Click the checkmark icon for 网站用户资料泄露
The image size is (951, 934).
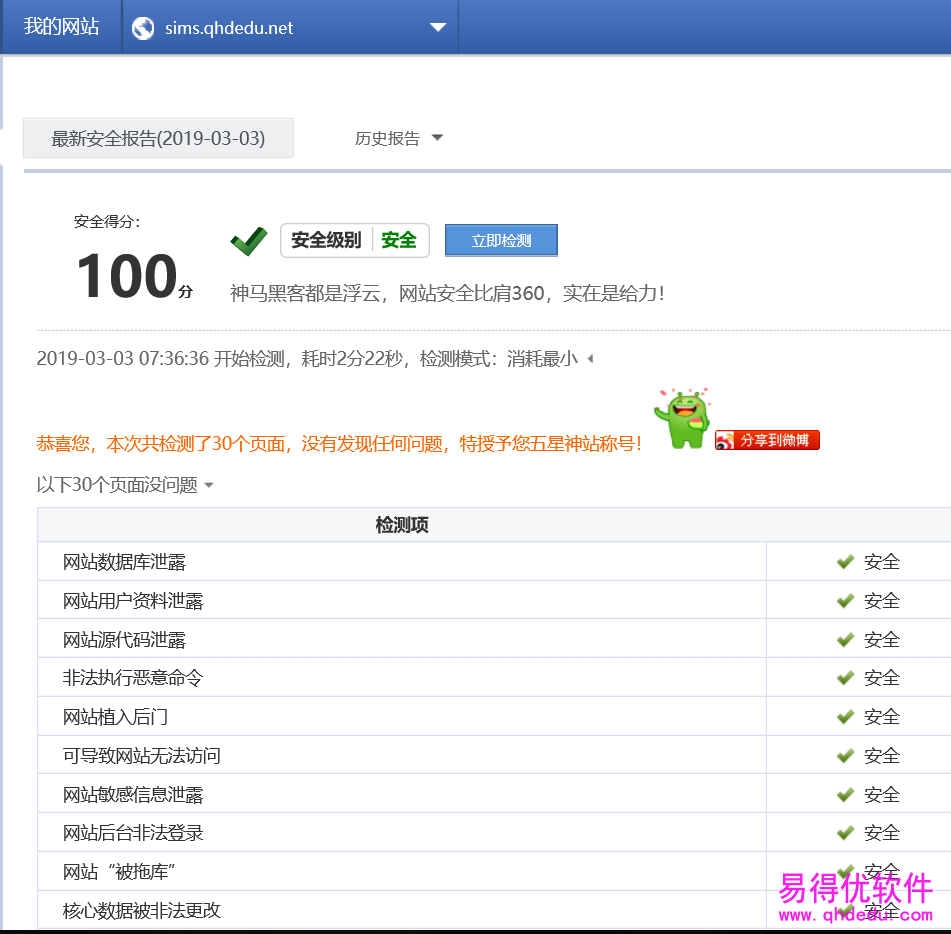(845, 600)
